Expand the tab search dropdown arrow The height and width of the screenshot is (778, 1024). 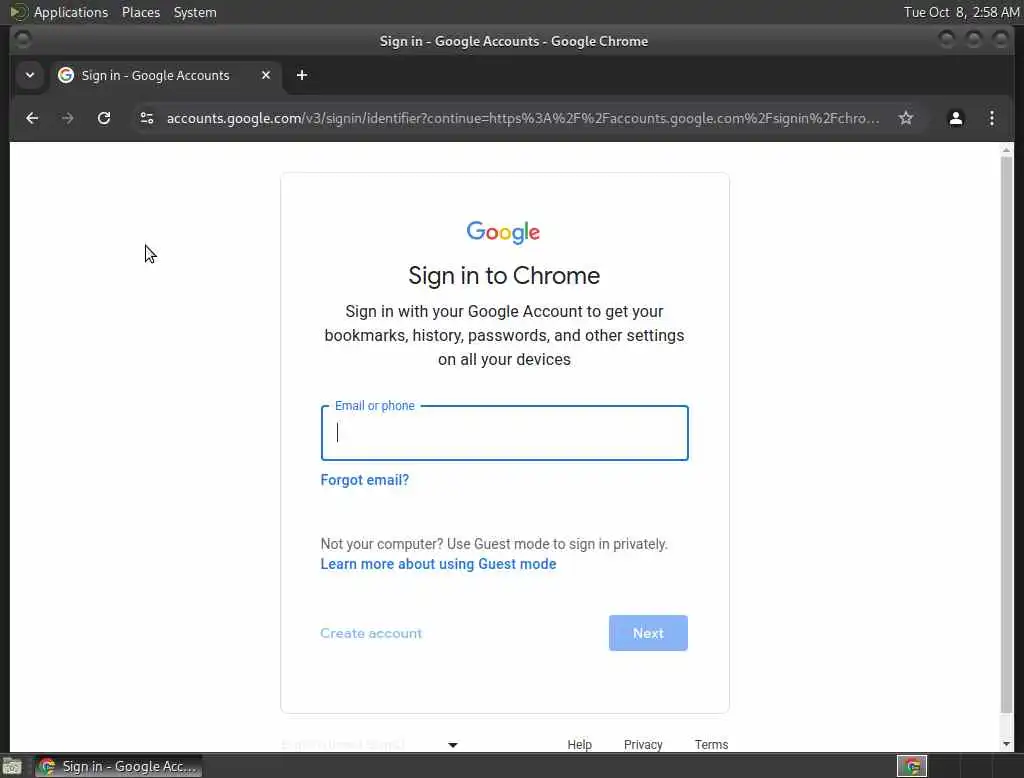(29, 75)
